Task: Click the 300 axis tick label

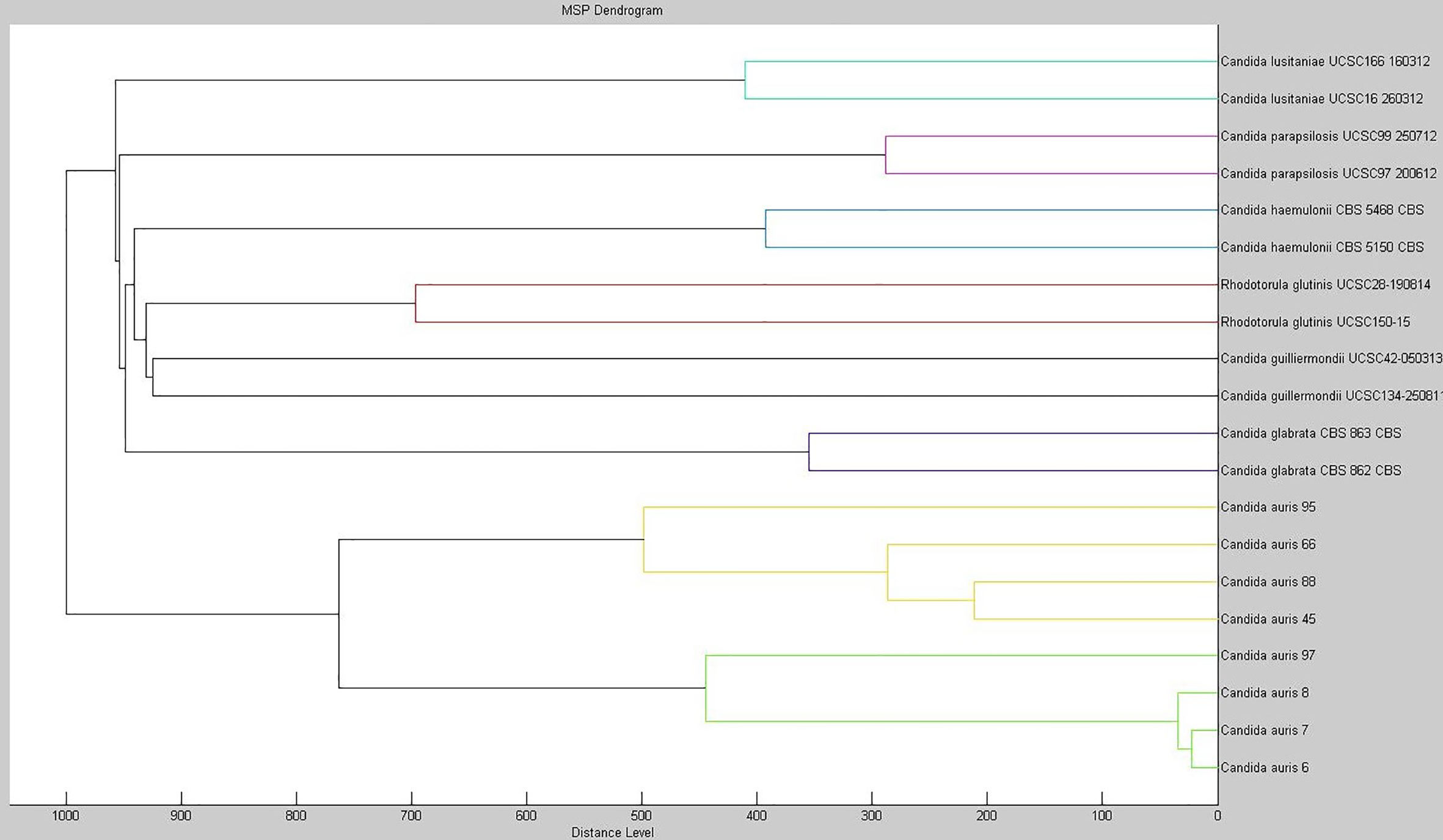Action: [x=872, y=816]
